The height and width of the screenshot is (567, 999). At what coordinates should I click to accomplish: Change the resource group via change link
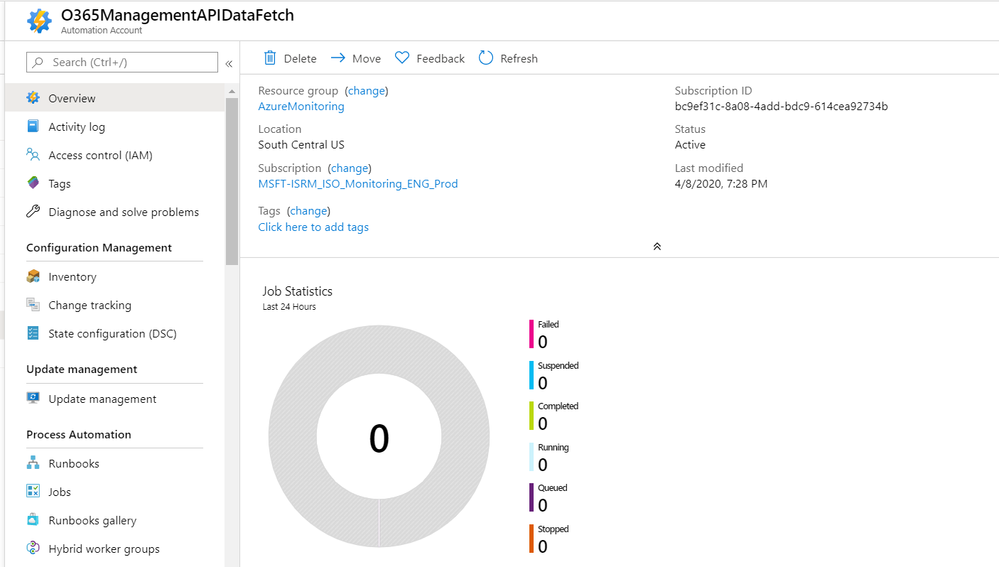point(366,90)
